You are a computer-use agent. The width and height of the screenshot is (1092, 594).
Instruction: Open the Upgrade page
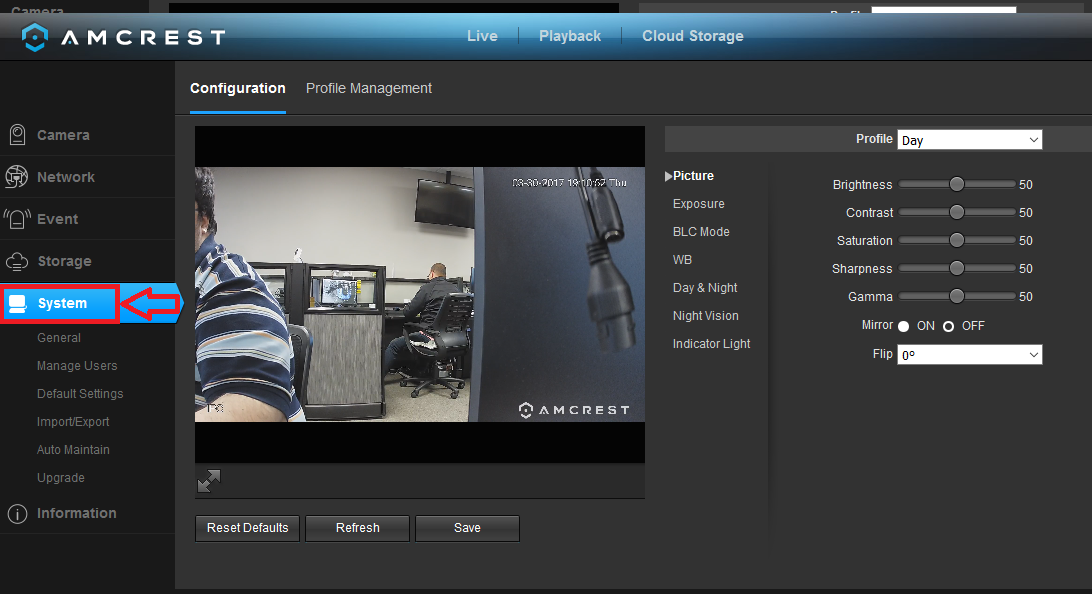(x=61, y=478)
